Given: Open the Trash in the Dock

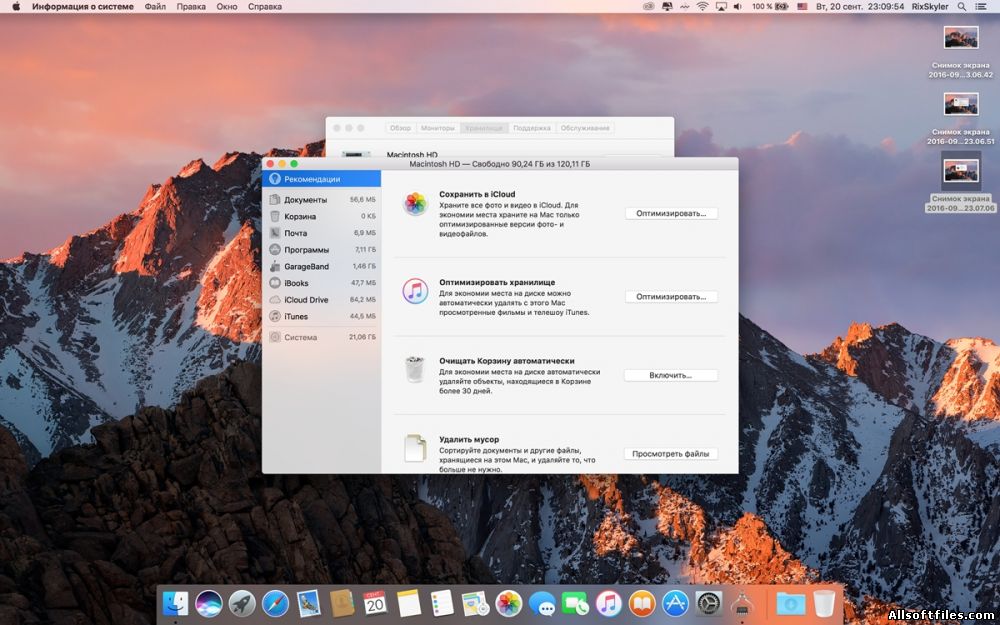Looking at the screenshot, I should 824,603.
